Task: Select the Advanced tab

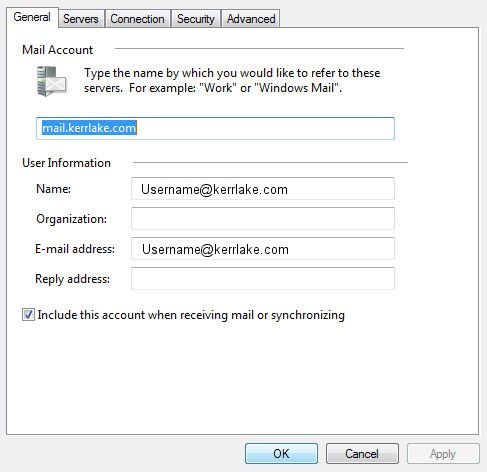Action: point(251,19)
